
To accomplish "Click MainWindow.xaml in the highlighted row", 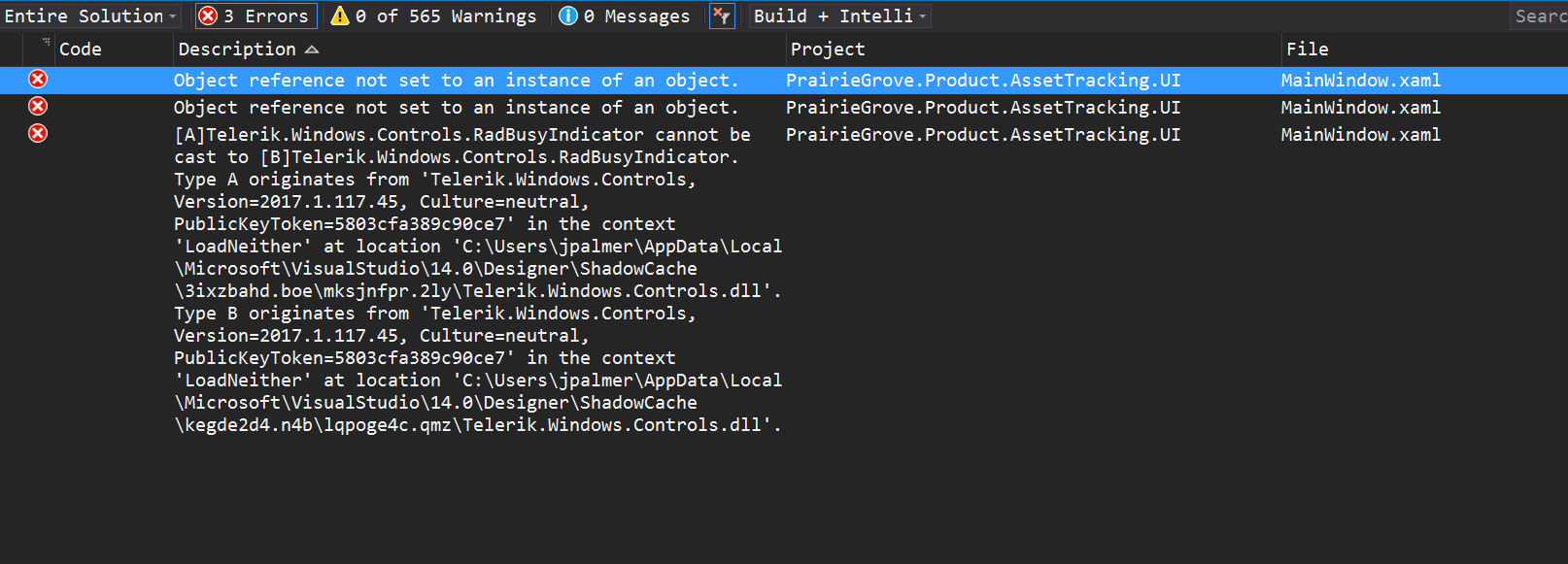I will point(1360,81).
